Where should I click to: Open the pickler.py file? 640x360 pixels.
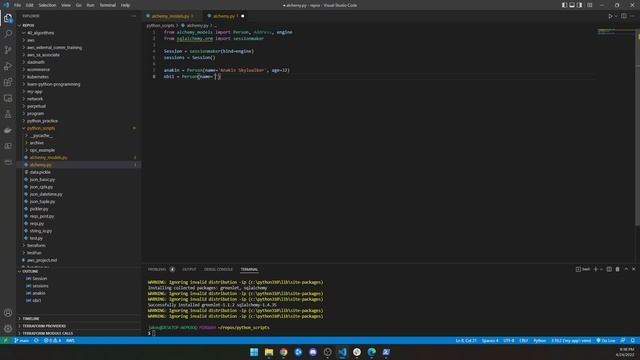point(39,209)
